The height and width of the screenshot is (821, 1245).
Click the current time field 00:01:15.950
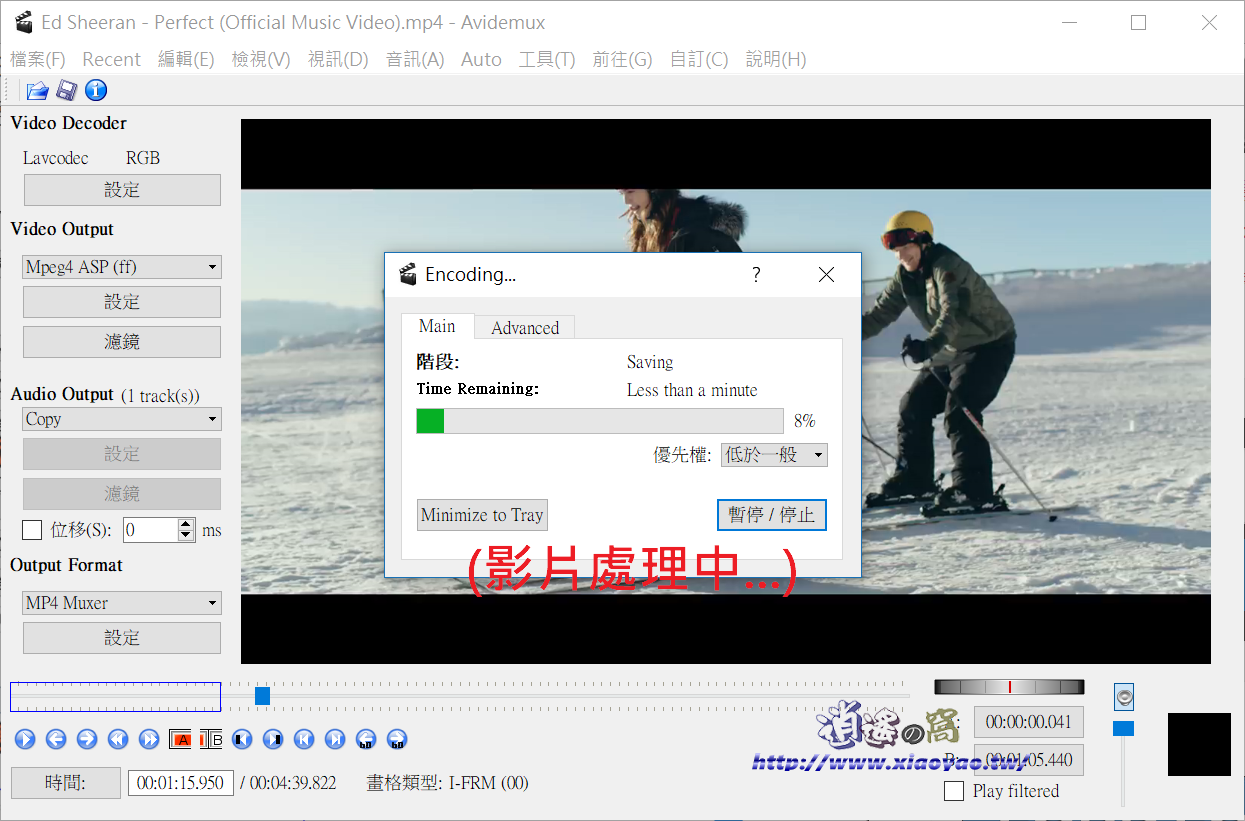(x=181, y=783)
